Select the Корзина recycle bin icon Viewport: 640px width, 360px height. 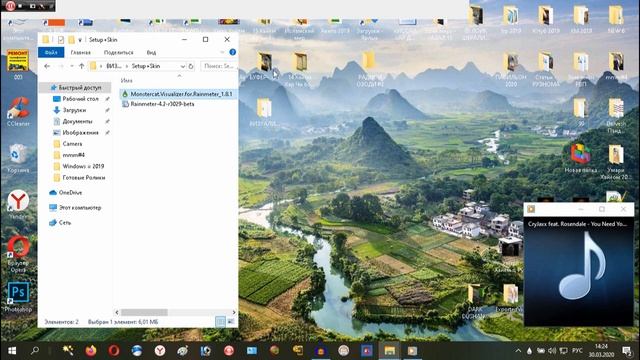coord(18,158)
